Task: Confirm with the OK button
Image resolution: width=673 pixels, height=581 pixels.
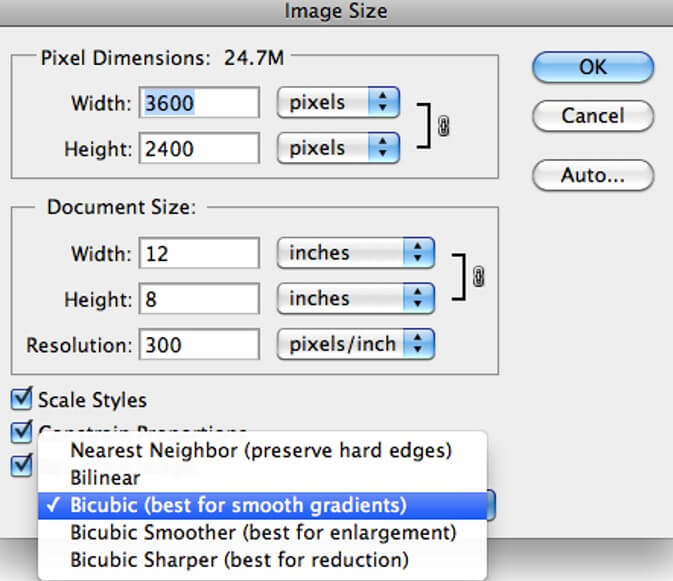Action: (593, 67)
